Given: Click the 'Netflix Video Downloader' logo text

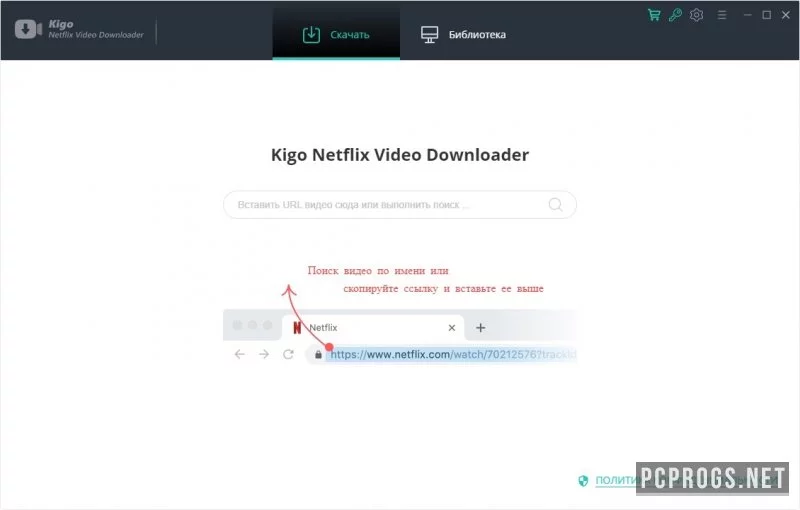Looking at the screenshot, I should (96, 35).
